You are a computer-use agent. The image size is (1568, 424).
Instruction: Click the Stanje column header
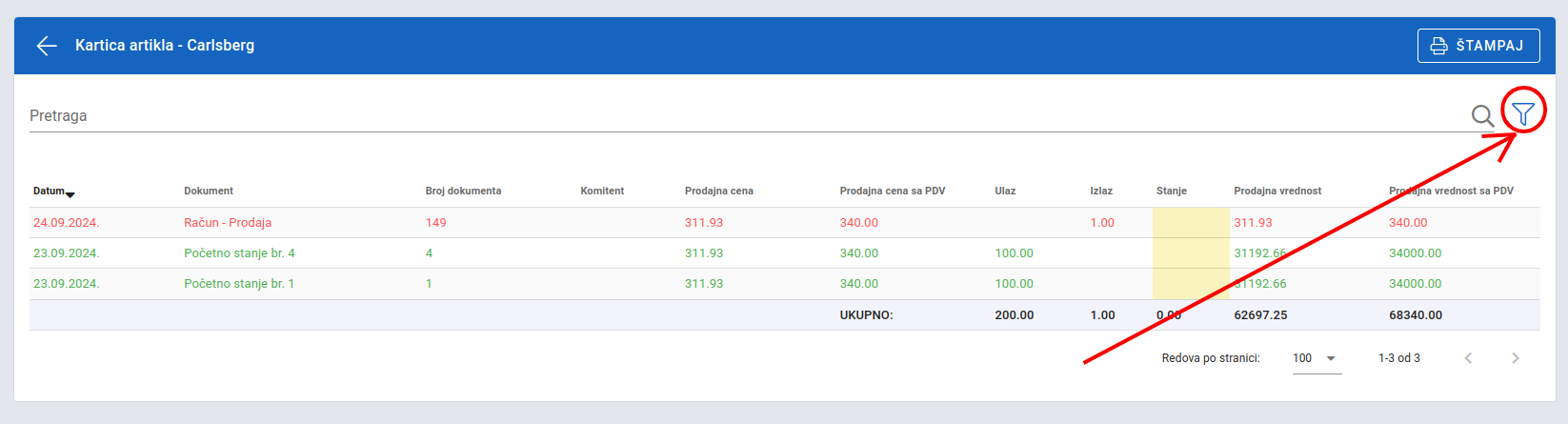[x=1172, y=191]
